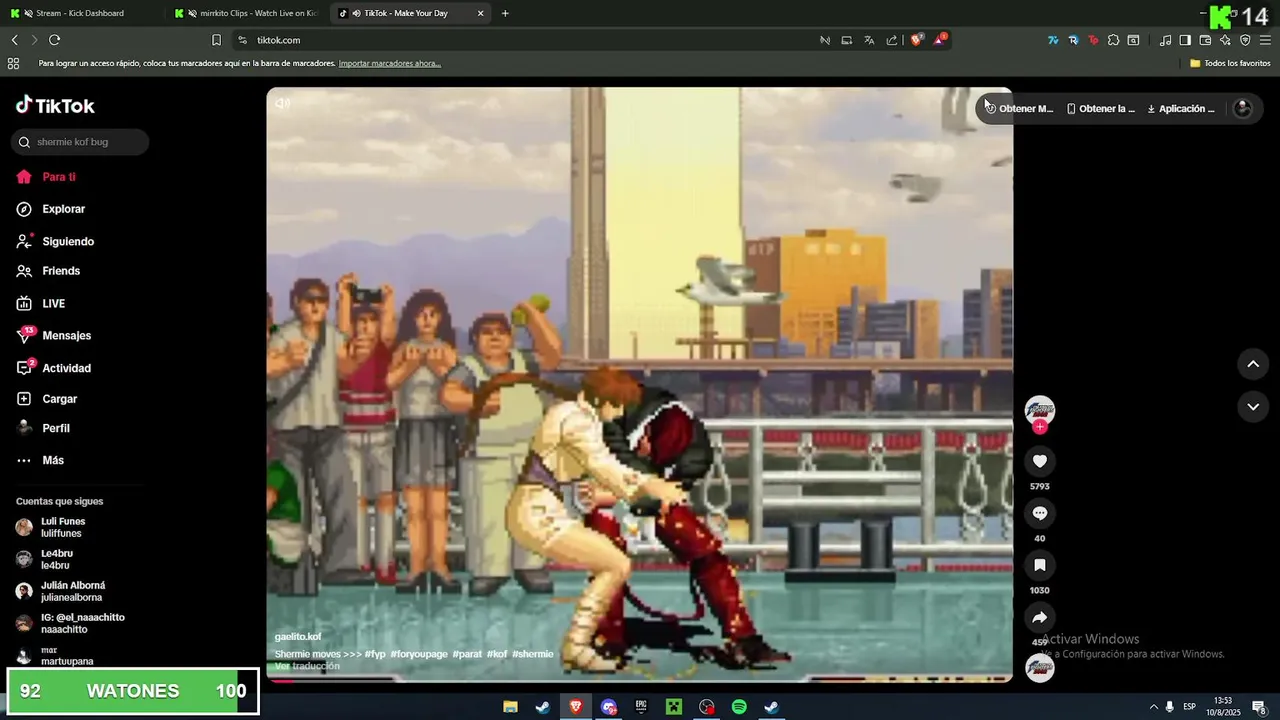Show hidden system tray icons
Viewport: 1280px width, 720px height.
(x=1153, y=707)
